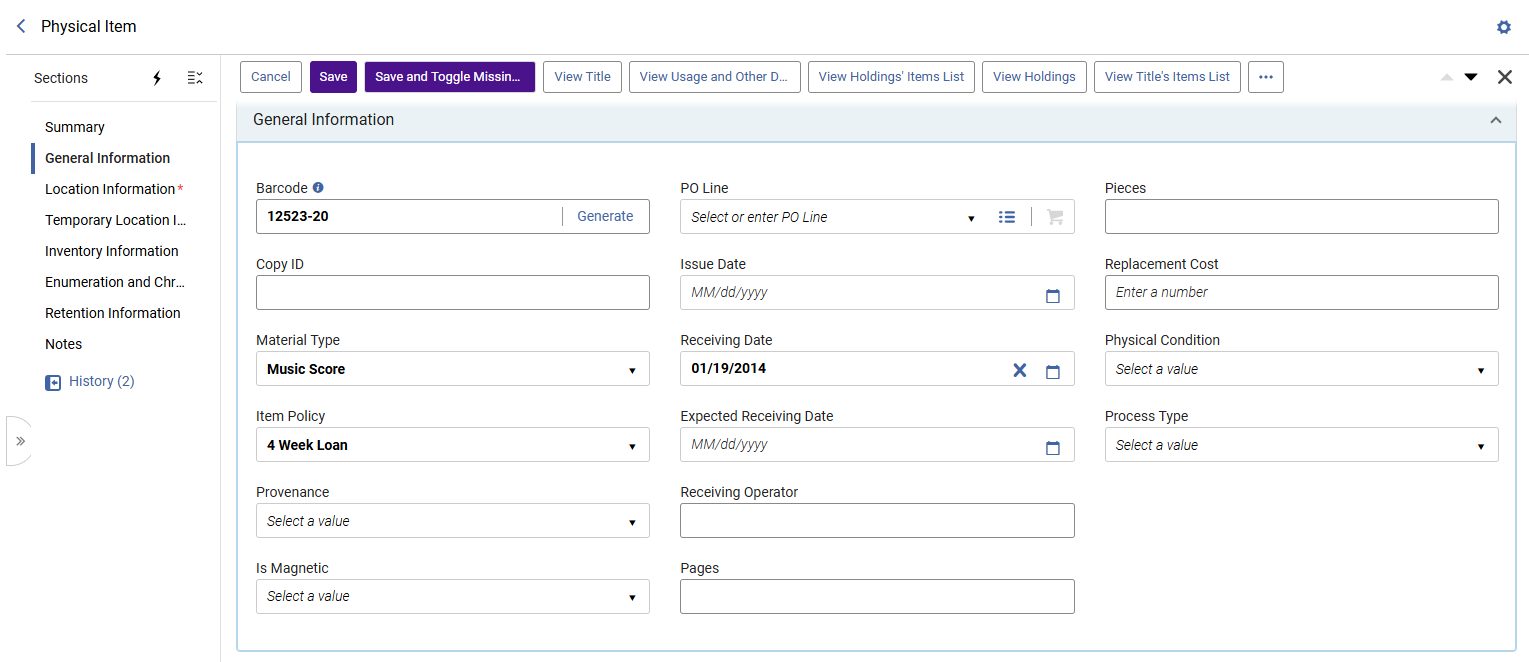The image size is (1529, 662).
Task: Open the Provenance dropdown
Action: pyautogui.click(x=453, y=521)
